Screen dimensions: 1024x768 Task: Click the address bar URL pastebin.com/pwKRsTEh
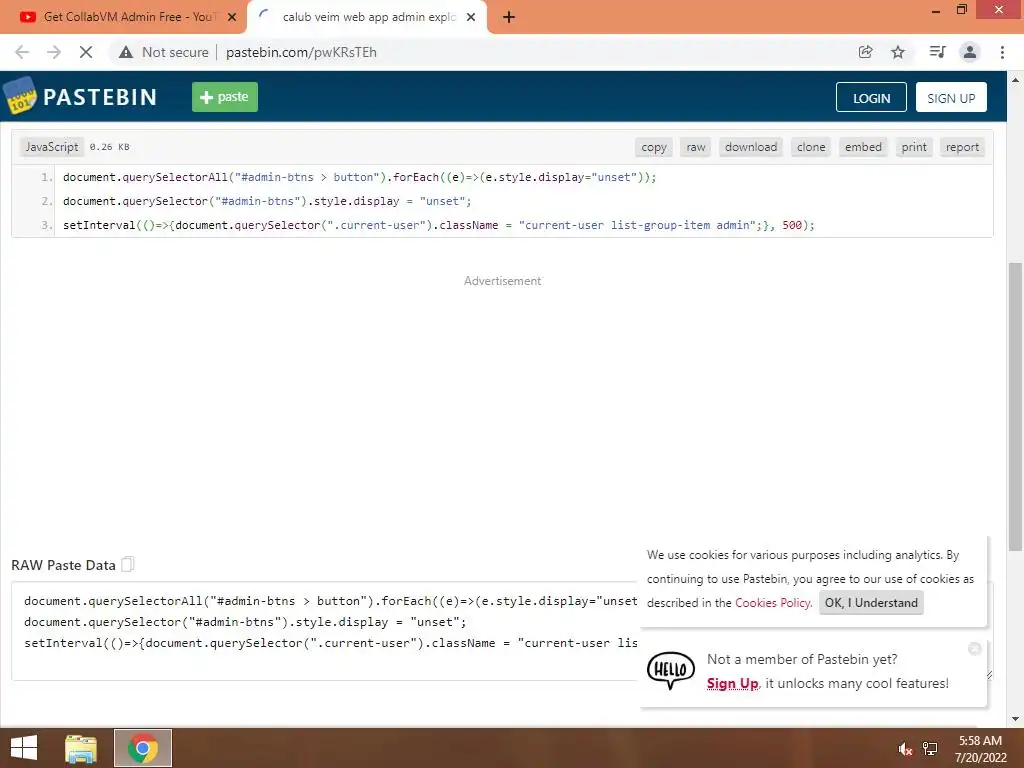pyautogui.click(x=301, y=52)
